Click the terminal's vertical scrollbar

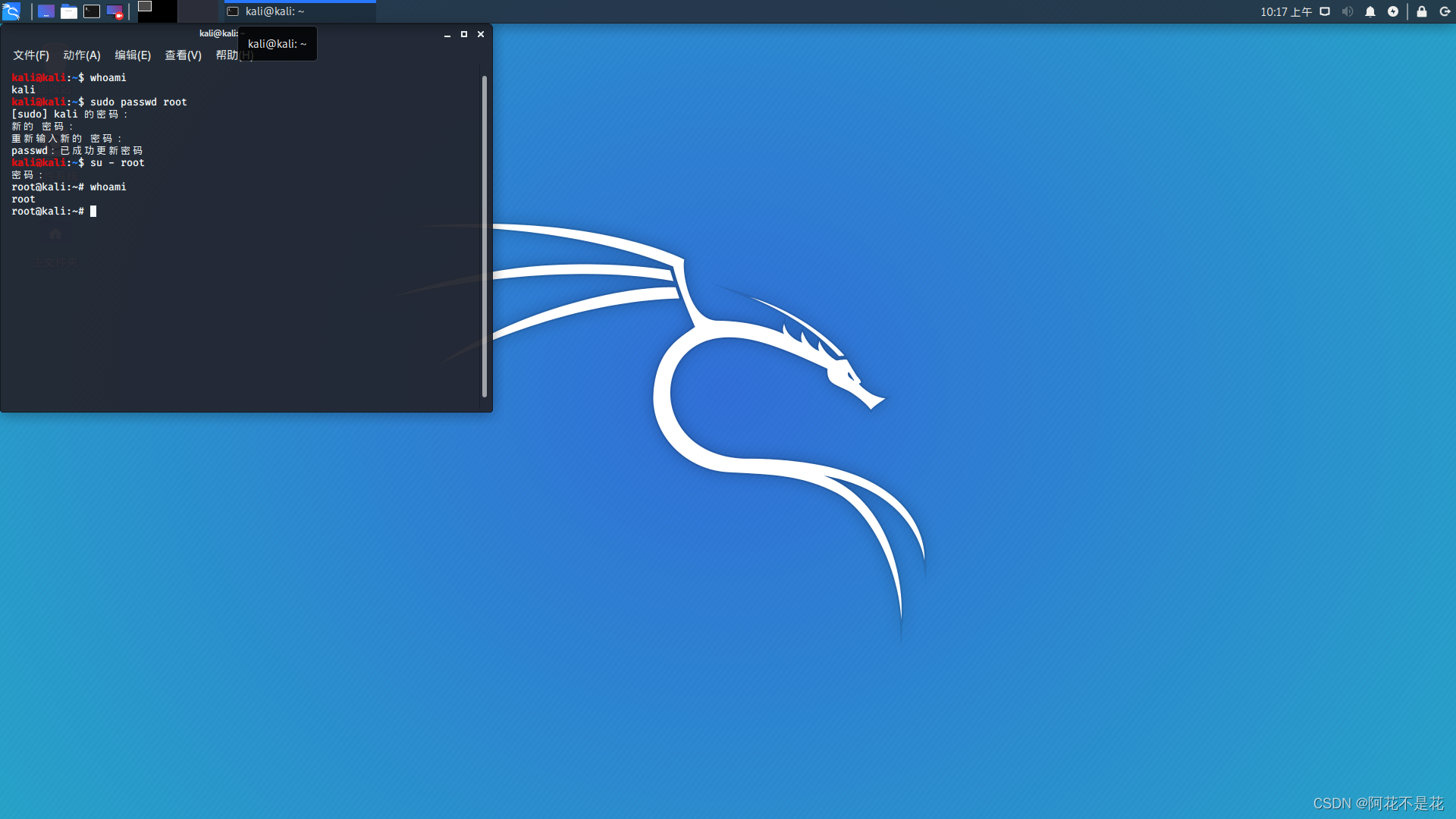point(484,235)
